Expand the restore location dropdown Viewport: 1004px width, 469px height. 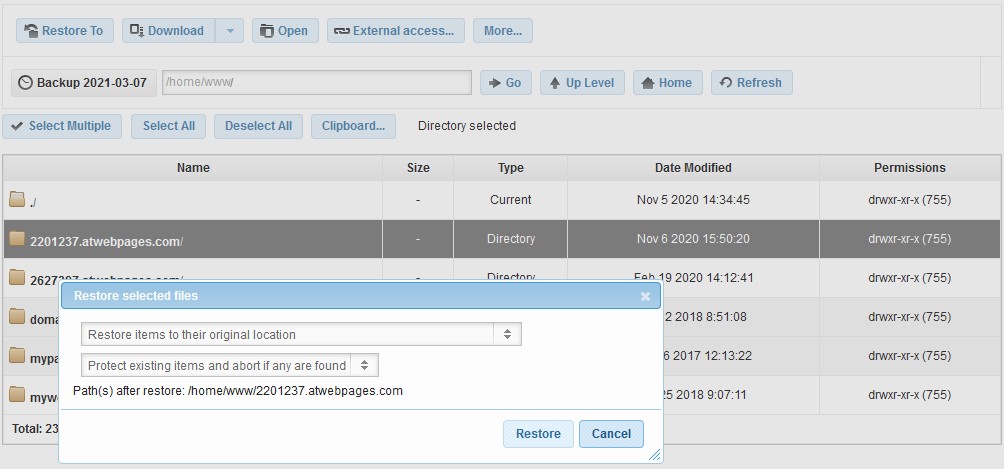coord(301,335)
